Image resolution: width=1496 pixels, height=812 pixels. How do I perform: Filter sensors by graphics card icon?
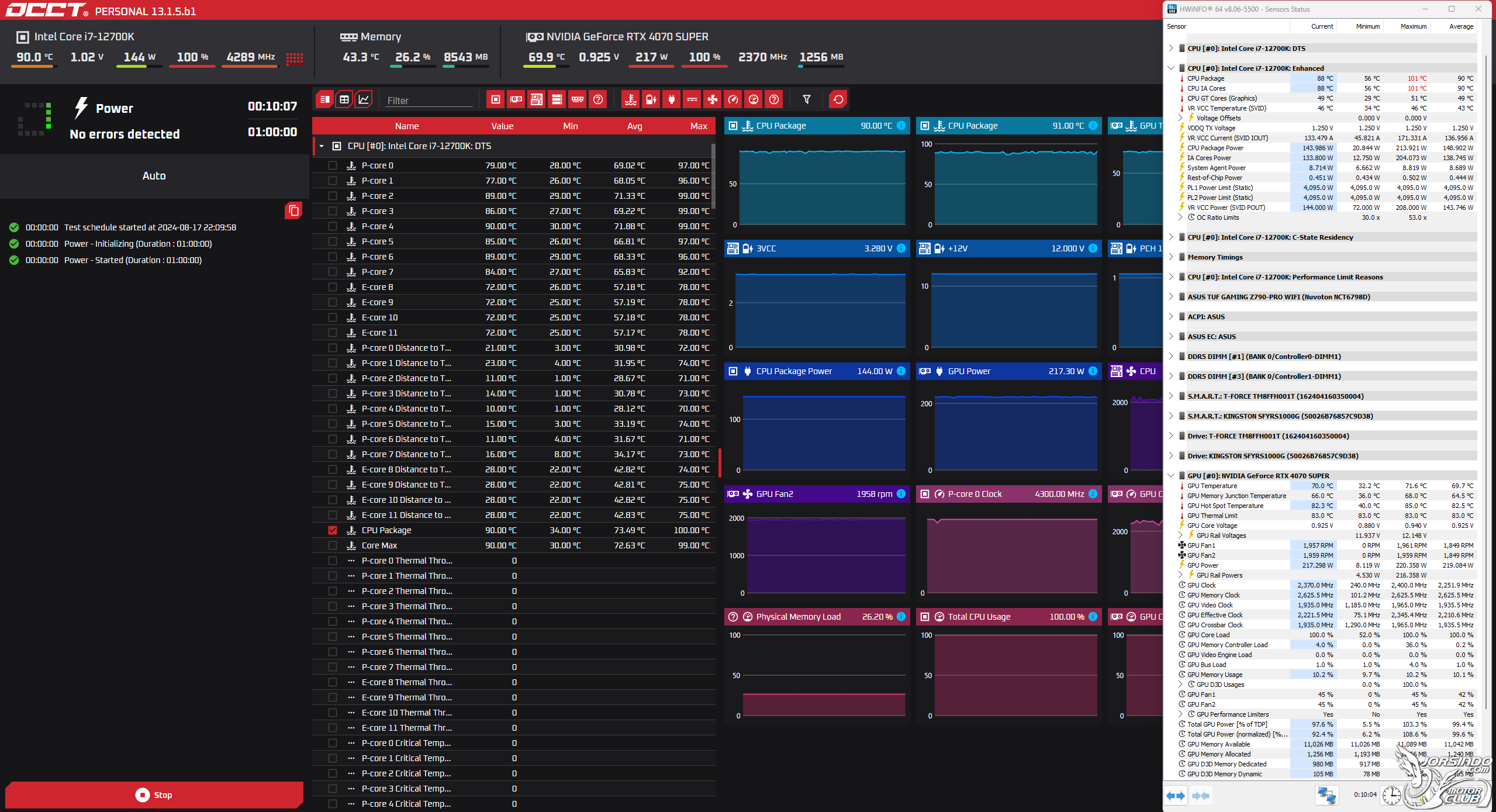516,99
